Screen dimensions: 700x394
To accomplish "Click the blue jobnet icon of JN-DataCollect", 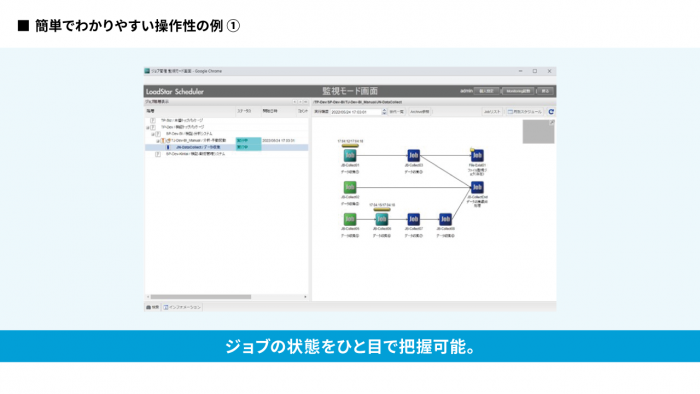I will [168, 147].
